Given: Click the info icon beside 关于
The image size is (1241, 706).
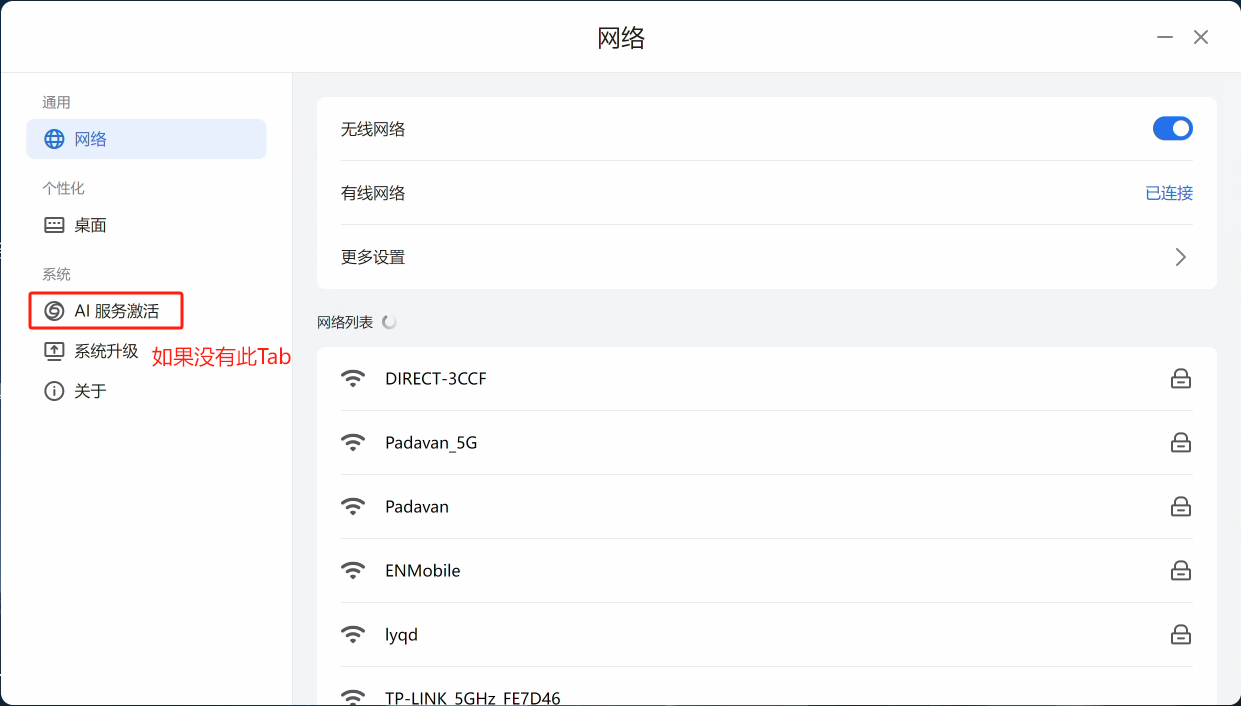Looking at the screenshot, I should [x=54, y=391].
